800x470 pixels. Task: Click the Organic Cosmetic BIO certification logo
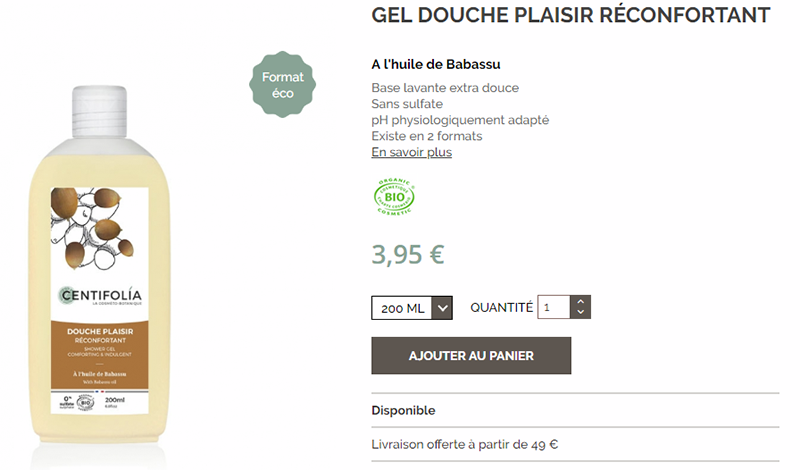394,196
